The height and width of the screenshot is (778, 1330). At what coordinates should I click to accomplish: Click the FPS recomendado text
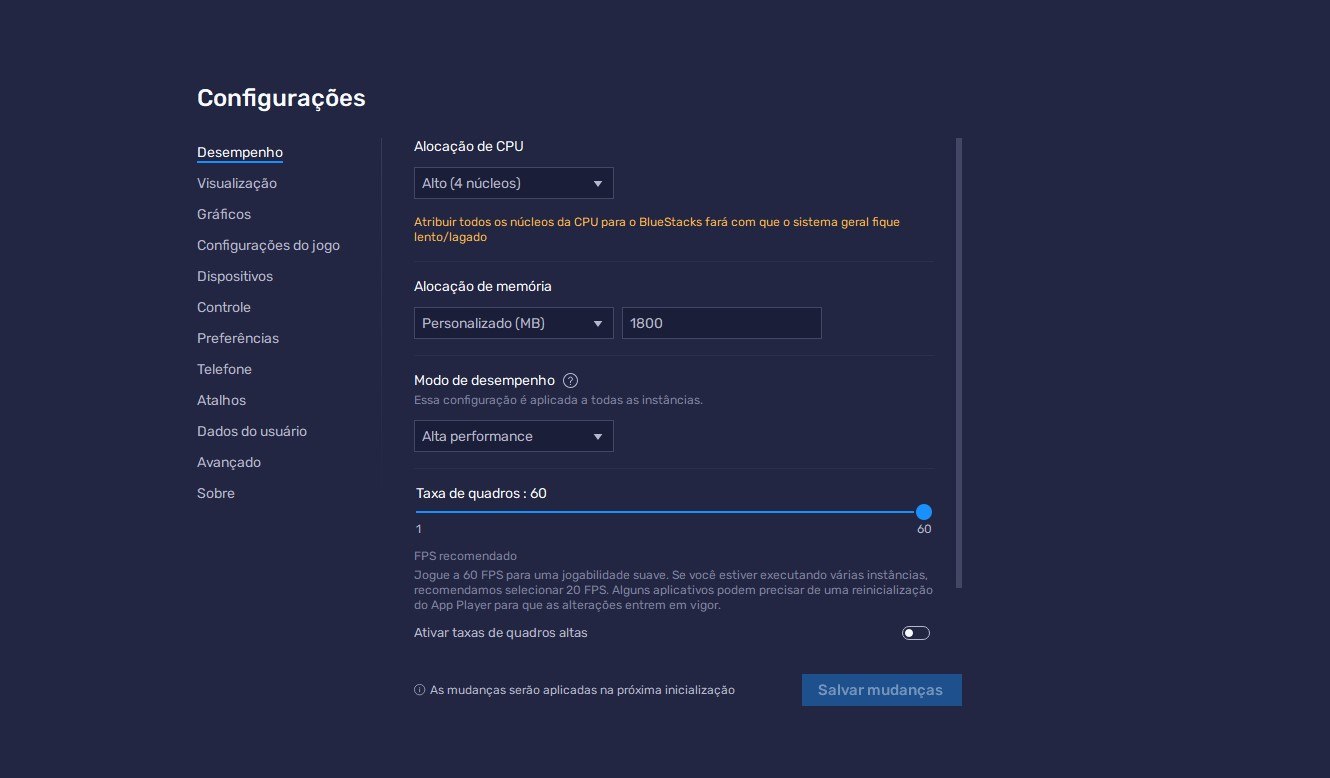[465, 556]
